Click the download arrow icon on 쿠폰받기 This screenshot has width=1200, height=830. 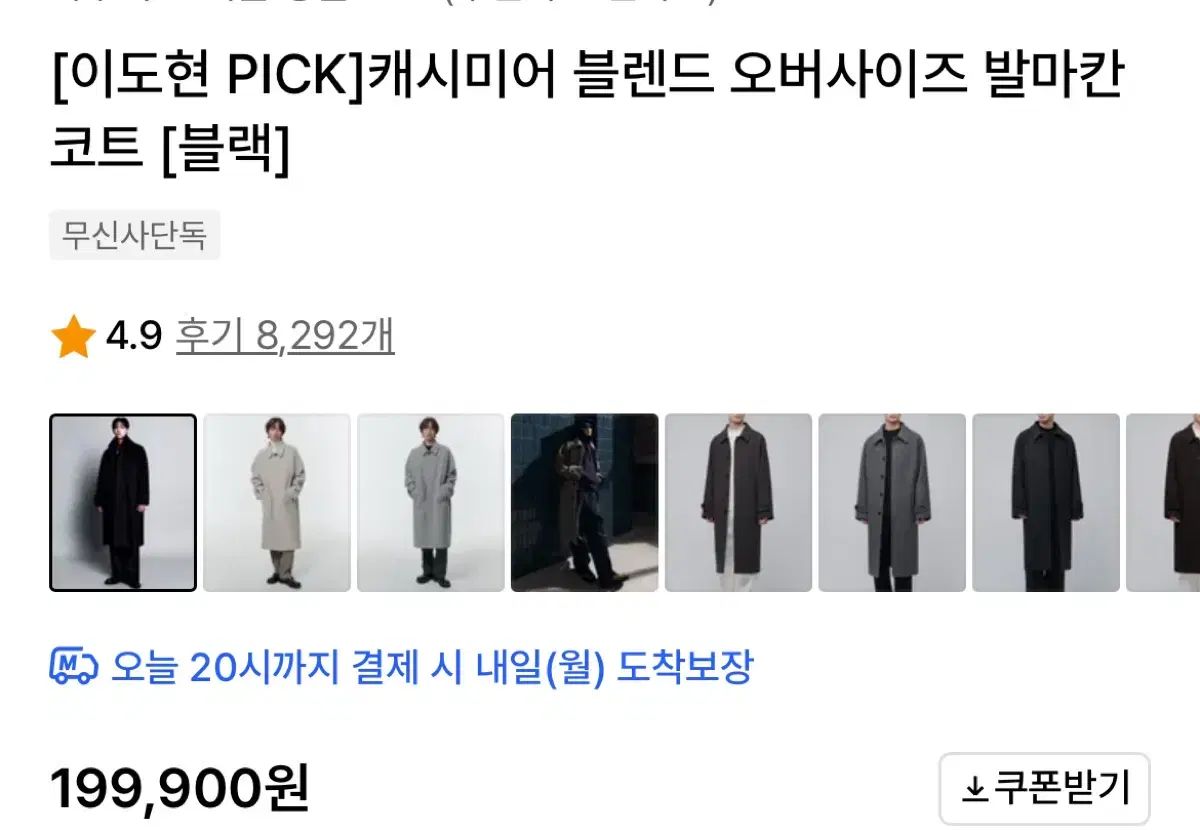pos(974,791)
